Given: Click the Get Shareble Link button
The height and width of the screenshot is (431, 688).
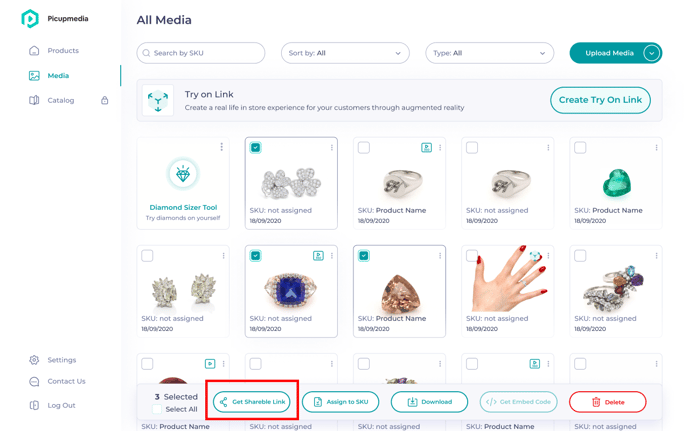Looking at the screenshot, I should (252, 402).
